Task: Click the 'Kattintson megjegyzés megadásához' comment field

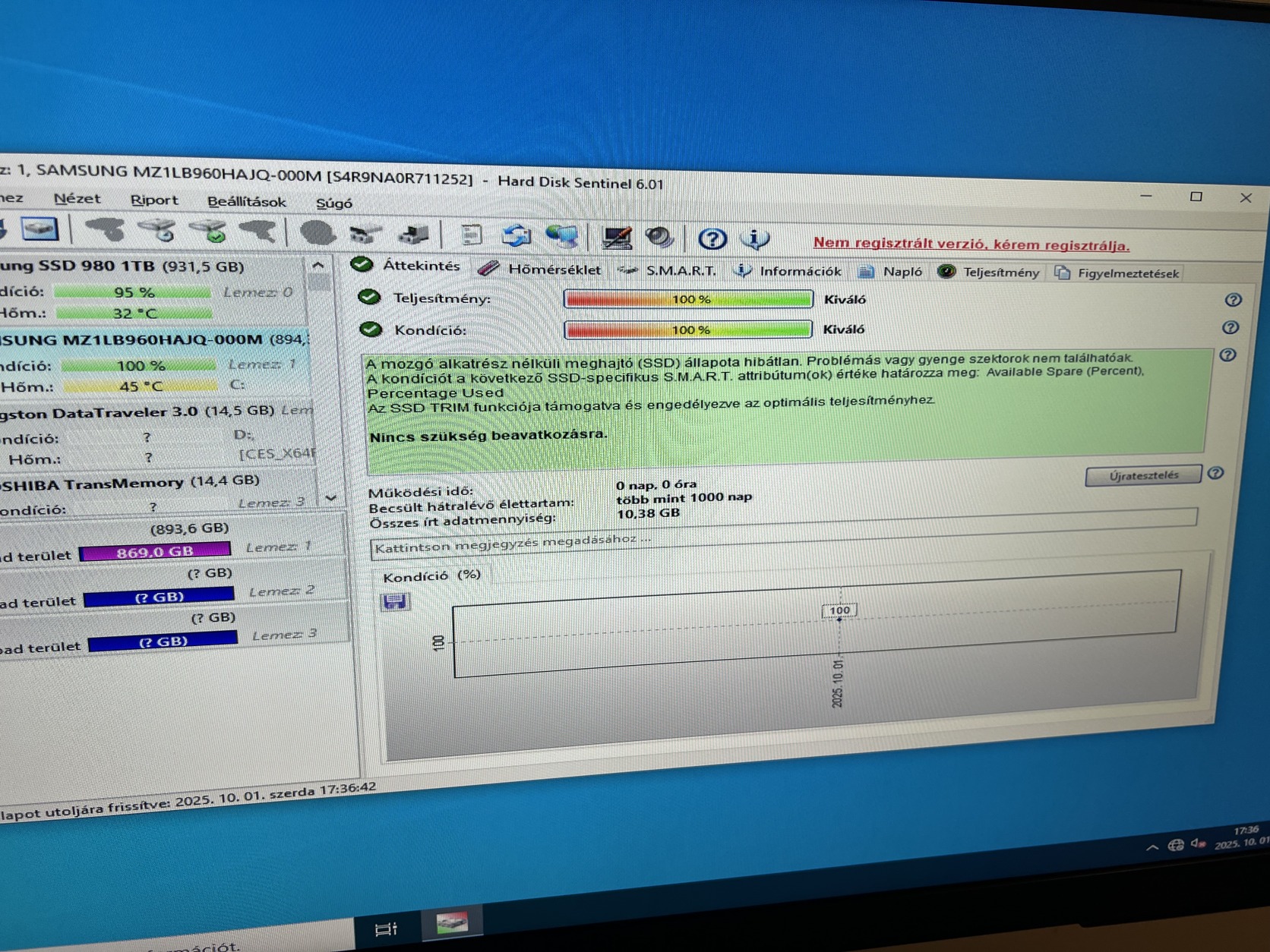Action: tap(783, 535)
